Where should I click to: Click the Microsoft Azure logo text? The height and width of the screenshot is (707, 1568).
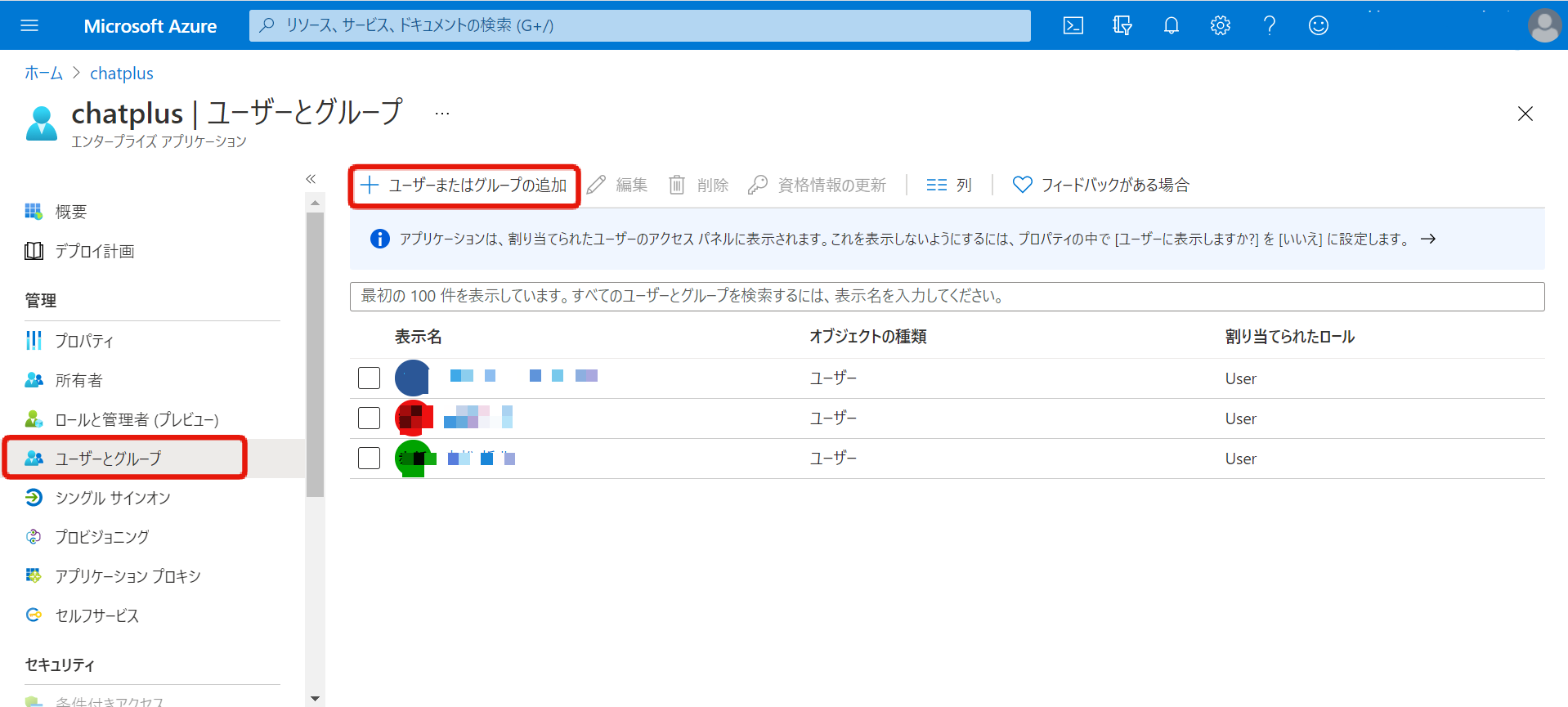pos(150,26)
